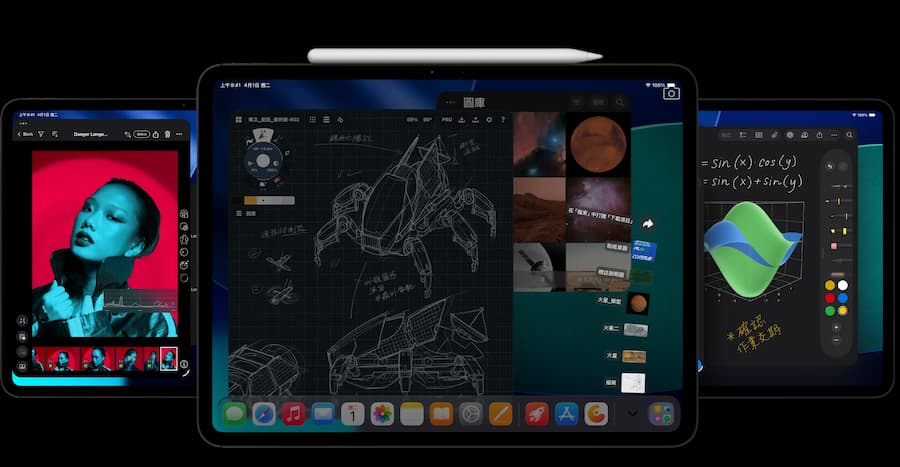Click the minus button in drawing palette
The image size is (900, 467).
(x=836, y=340)
